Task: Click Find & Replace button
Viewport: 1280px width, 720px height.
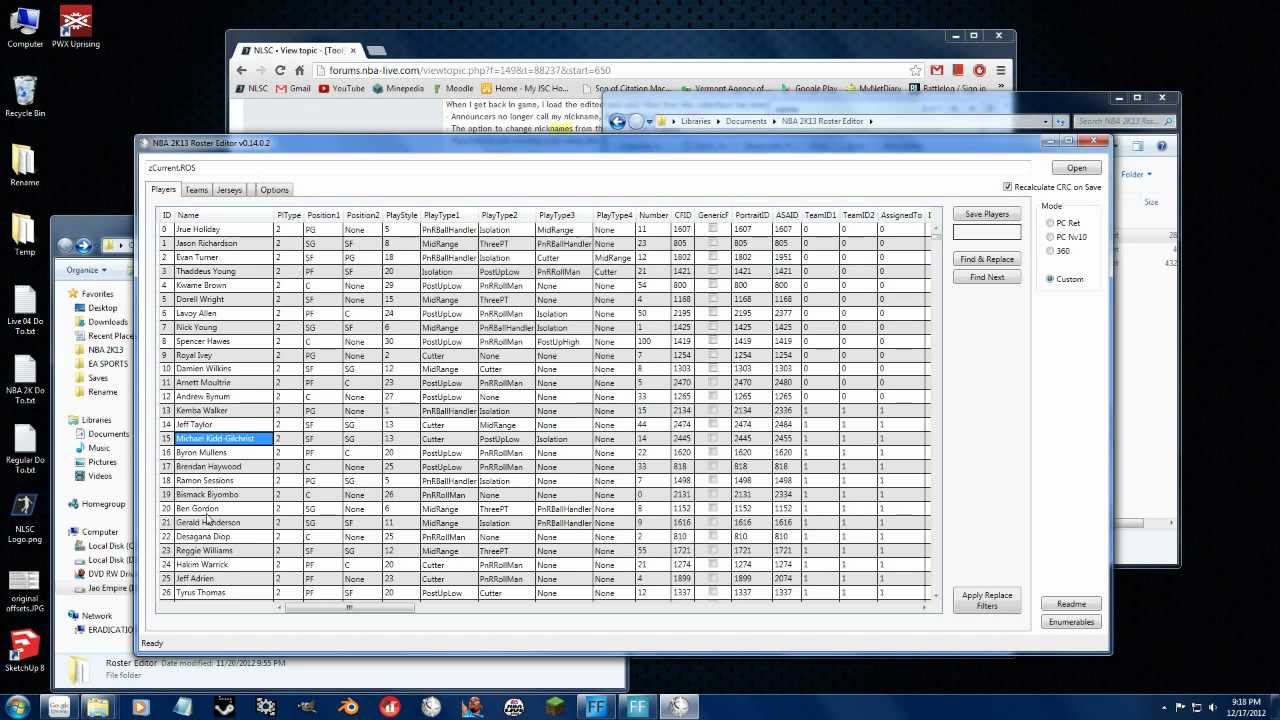Action: pos(987,259)
